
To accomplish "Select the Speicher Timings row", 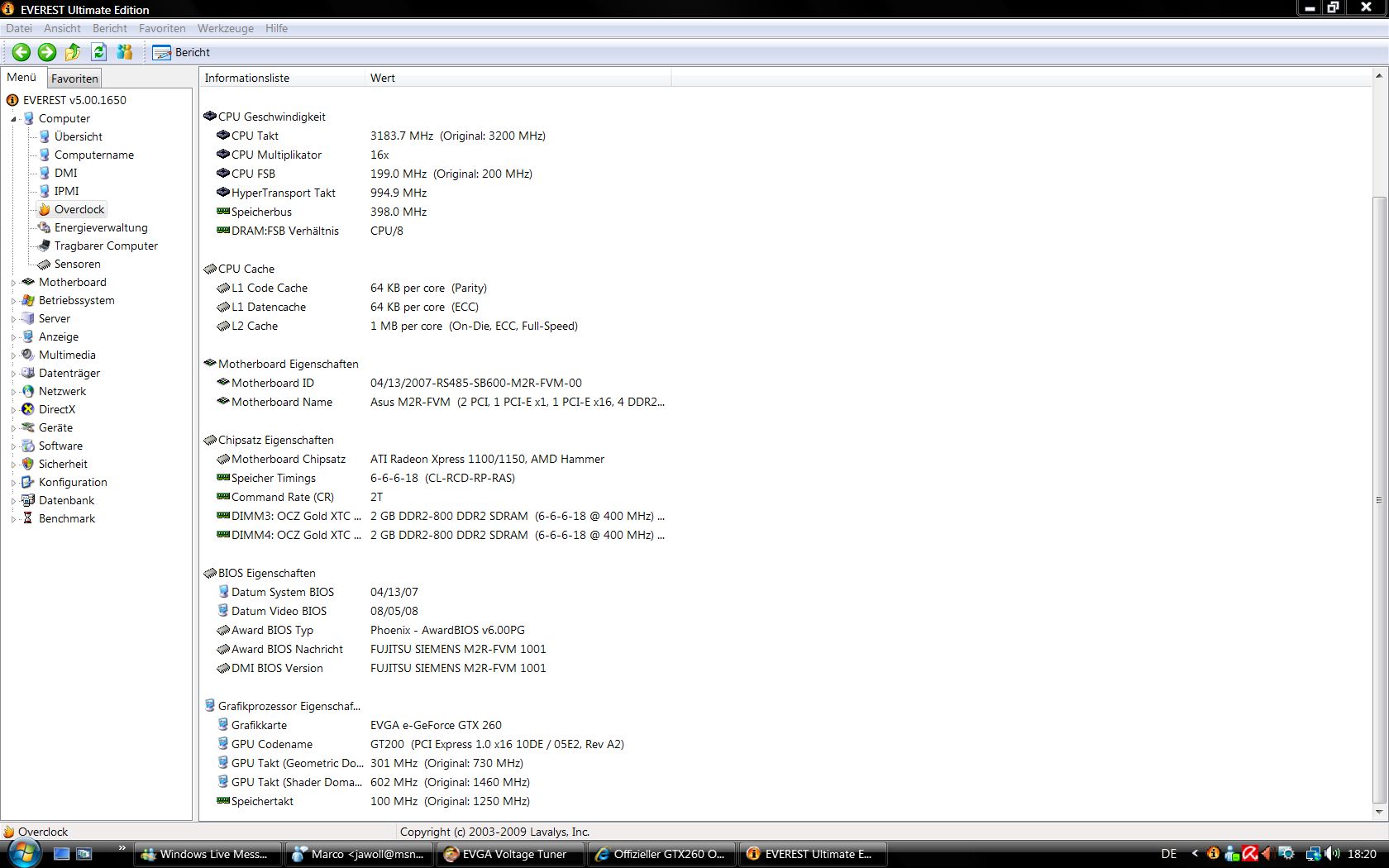I will 436,478.
